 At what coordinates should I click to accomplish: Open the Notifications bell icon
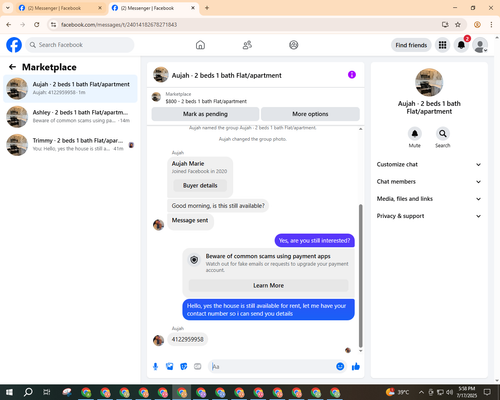(461, 45)
